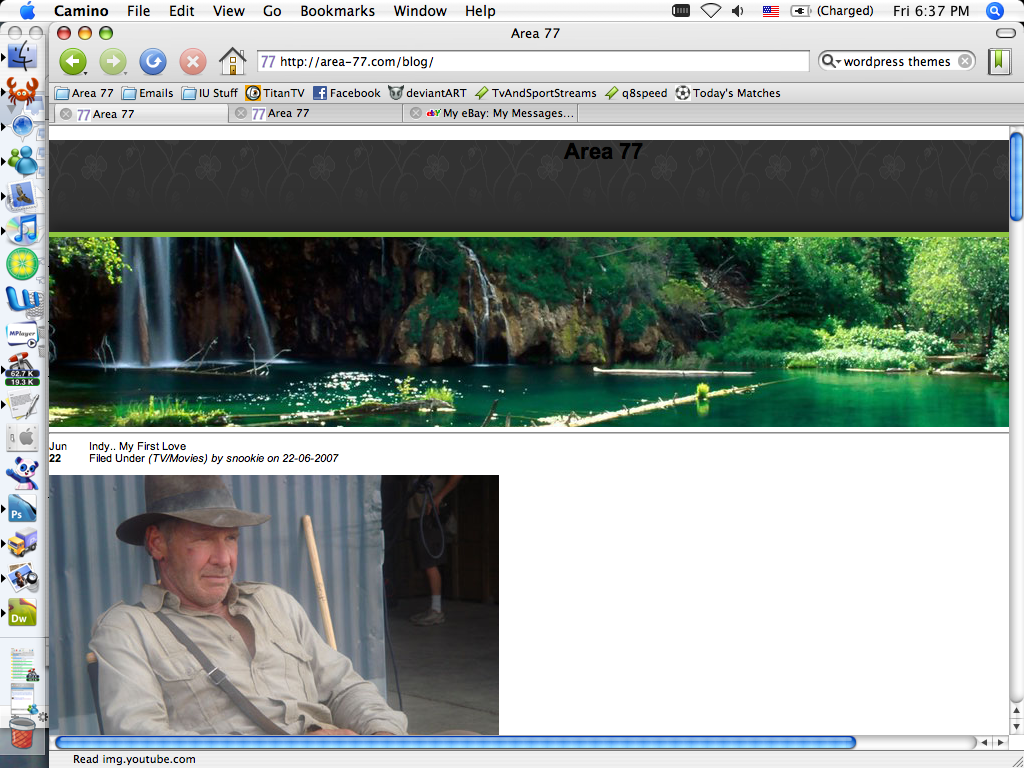Image resolution: width=1024 pixels, height=768 pixels.
Task: Launch Photoshop from the Dock
Action: (x=23, y=509)
